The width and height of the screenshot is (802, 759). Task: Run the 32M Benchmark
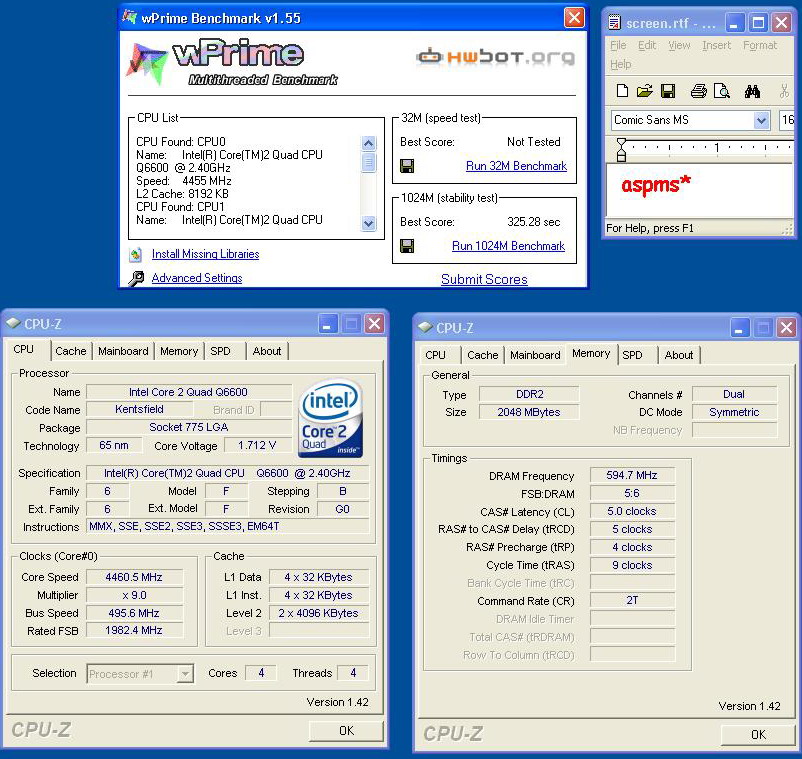pos(516,166)
